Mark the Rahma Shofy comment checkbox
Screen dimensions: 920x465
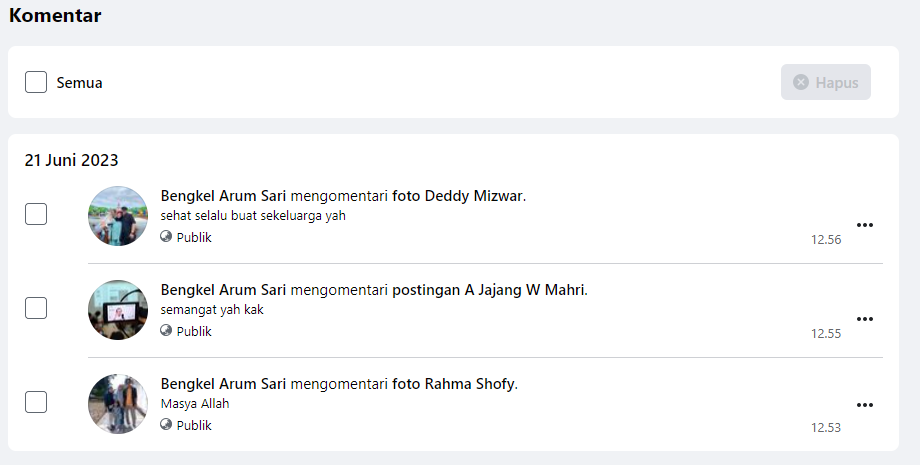click(x=36, y=402)
